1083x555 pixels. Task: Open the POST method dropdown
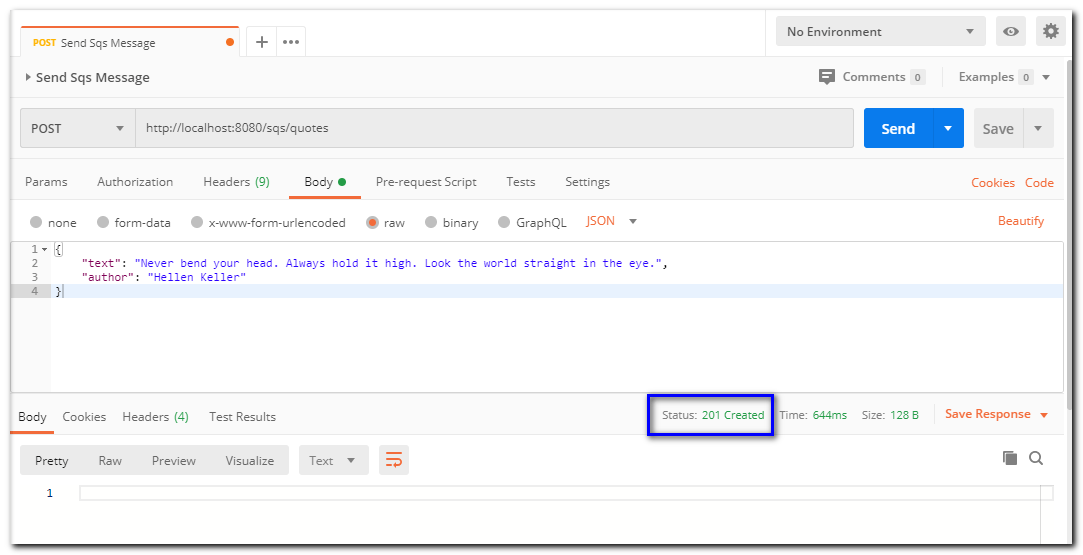(x=78, y=128)
